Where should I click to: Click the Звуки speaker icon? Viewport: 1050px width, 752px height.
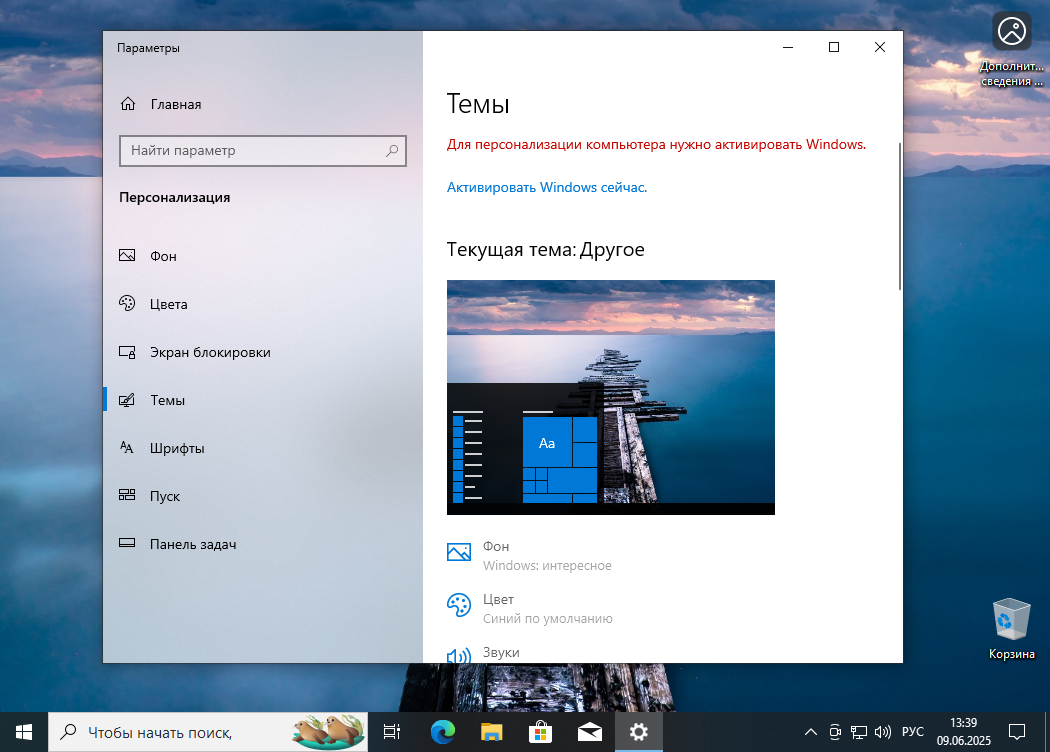tap(458, 656)
